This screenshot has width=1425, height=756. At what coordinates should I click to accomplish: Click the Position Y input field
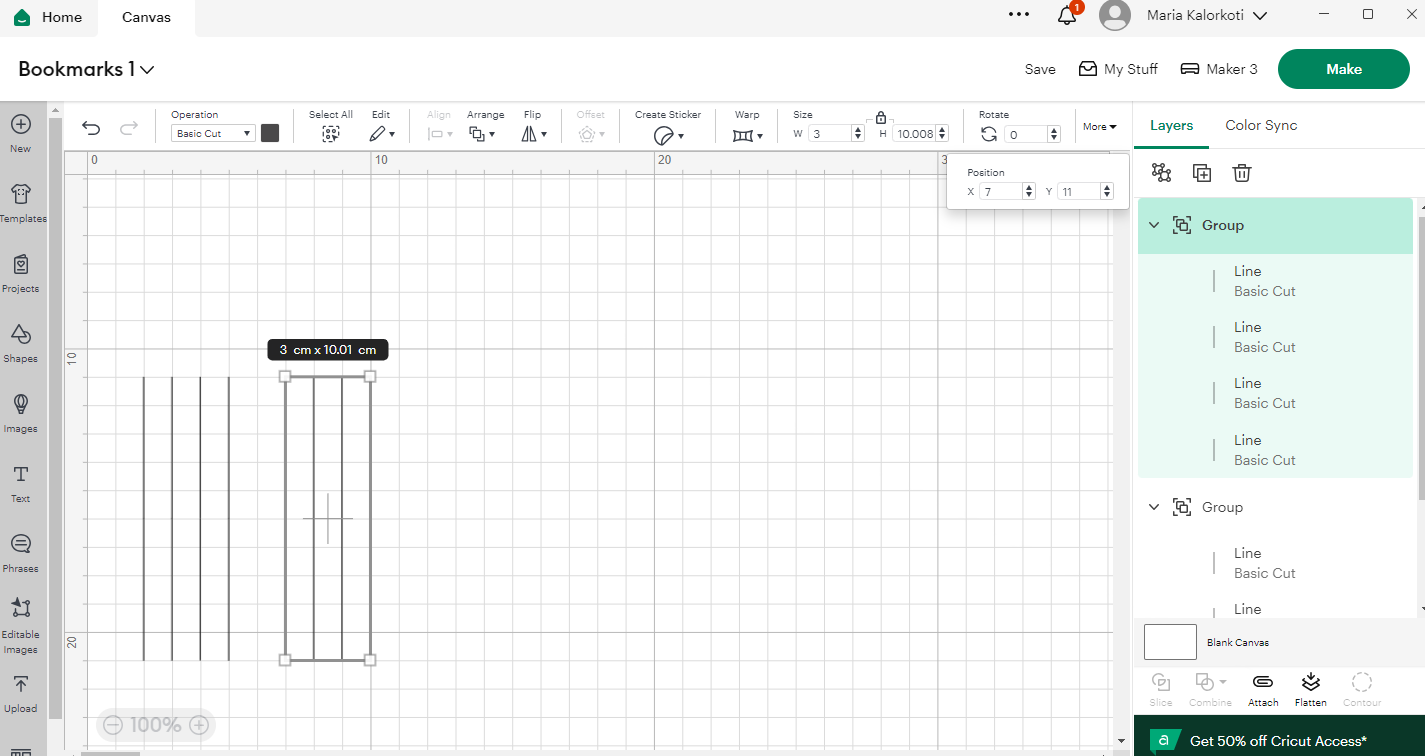1079,191
